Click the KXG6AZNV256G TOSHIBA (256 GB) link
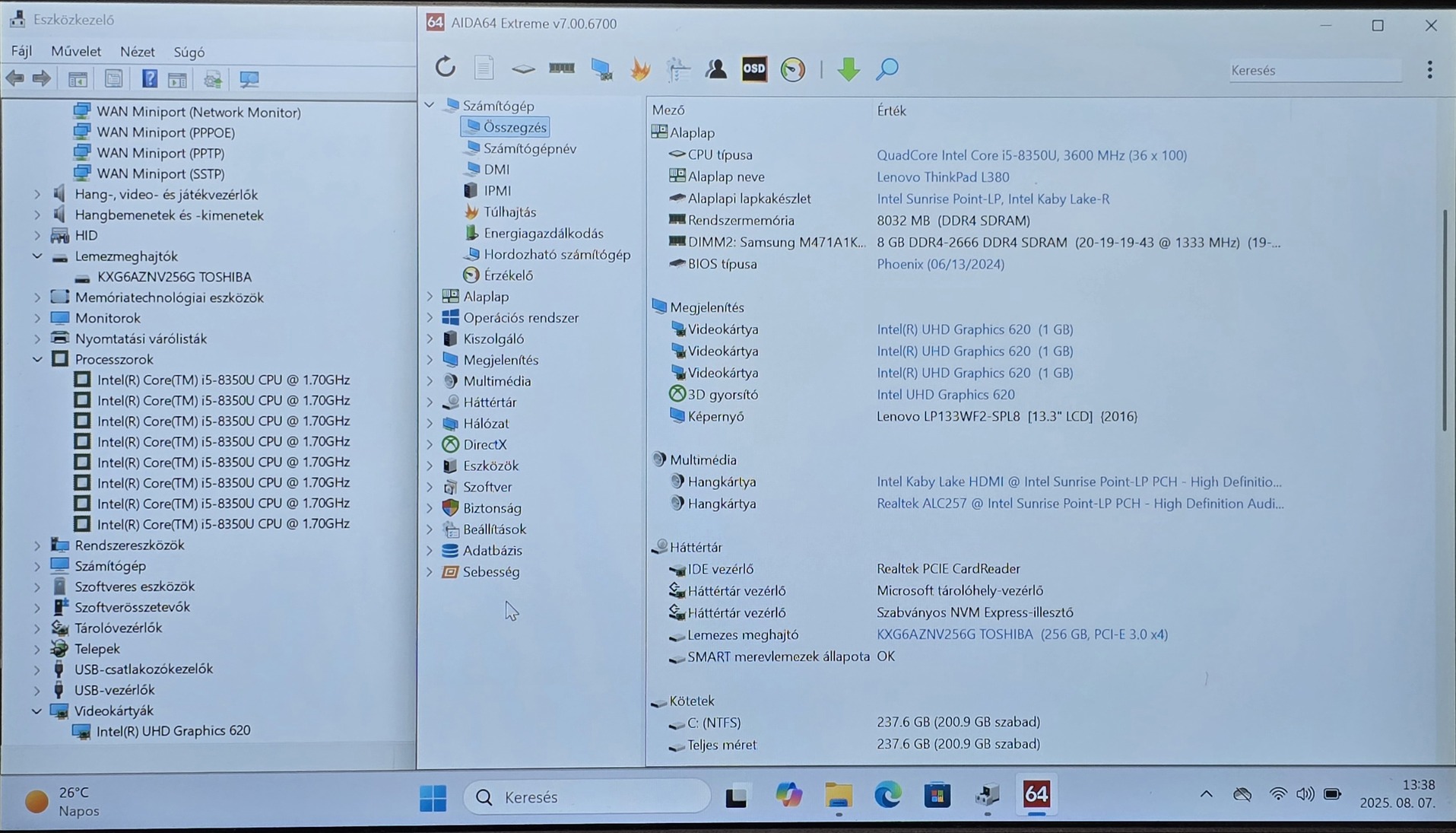Image resolution: width=1456 pixels, height=833 pixels. (x=1022, y=634)
